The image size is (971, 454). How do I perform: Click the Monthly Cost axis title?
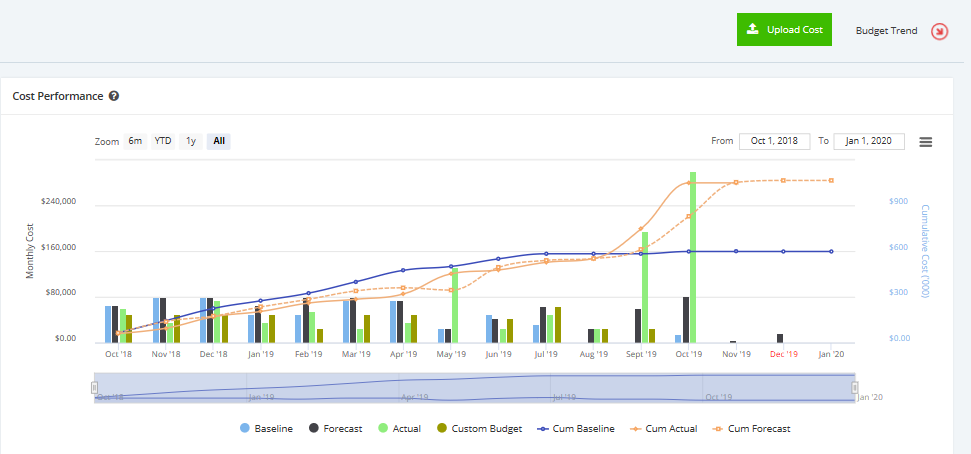pos(30,251)
